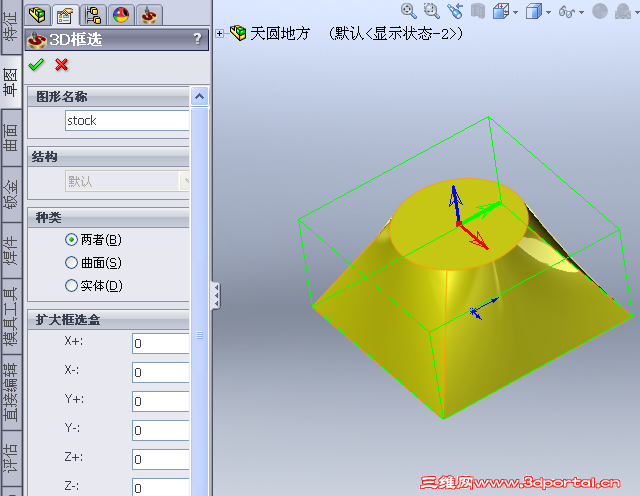640x496 pixels.
Task: Click the 结构 section header
Action: (x=108, y=157)
